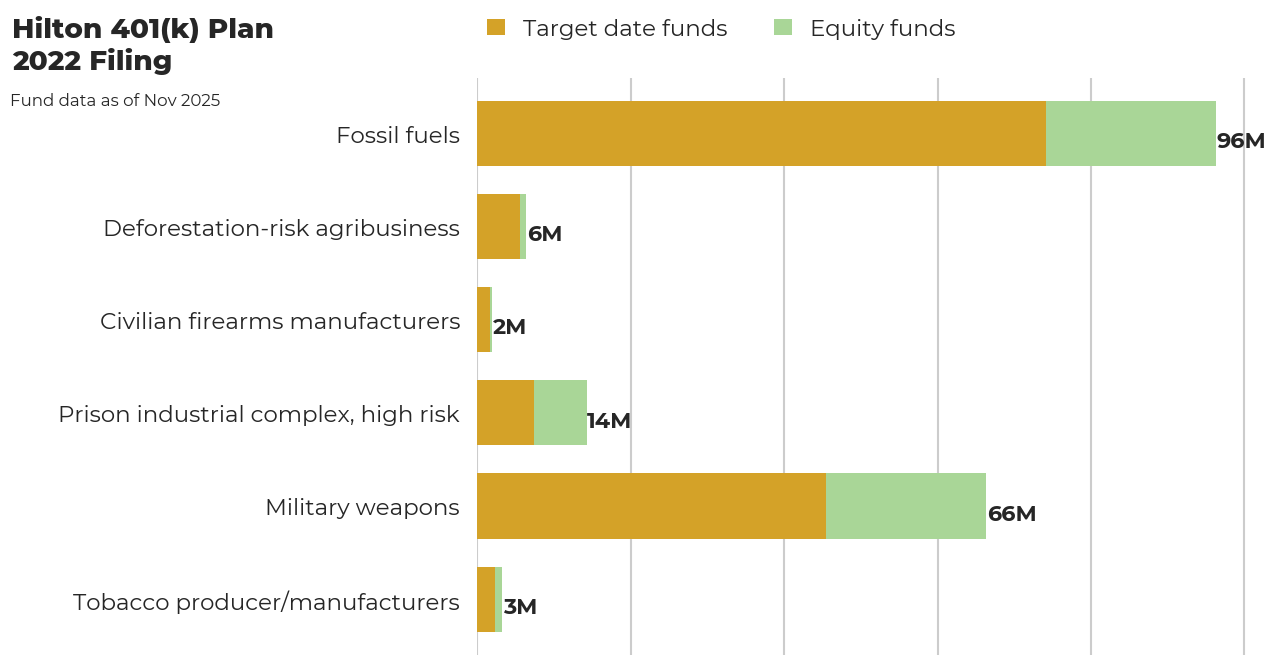Toggle Target date funds legend entry
This screenshot has height=665, width=1276.
point(624,28)
